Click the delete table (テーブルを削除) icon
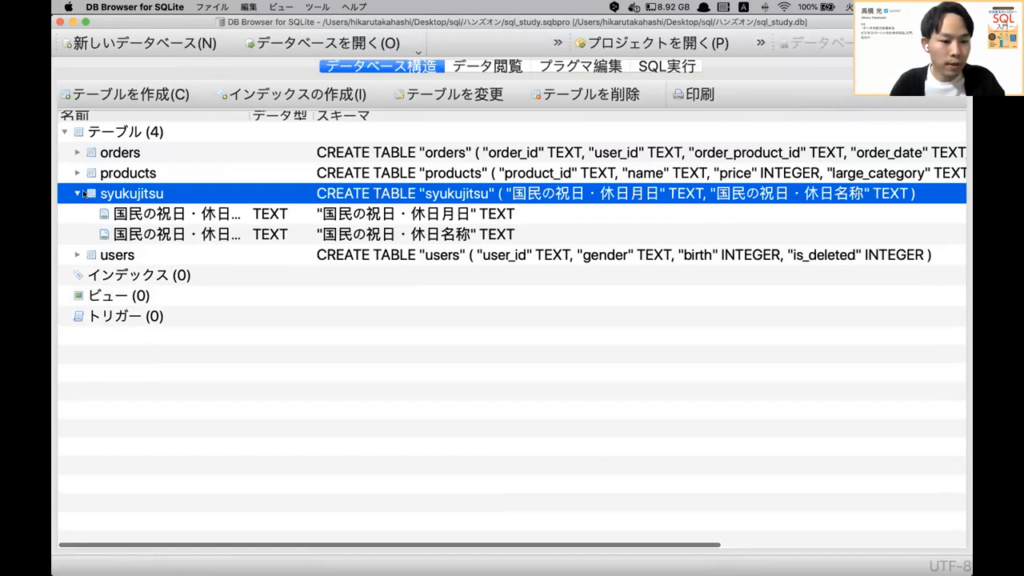The width and height of the screenshot is (1024, 576). coord(536,95)
